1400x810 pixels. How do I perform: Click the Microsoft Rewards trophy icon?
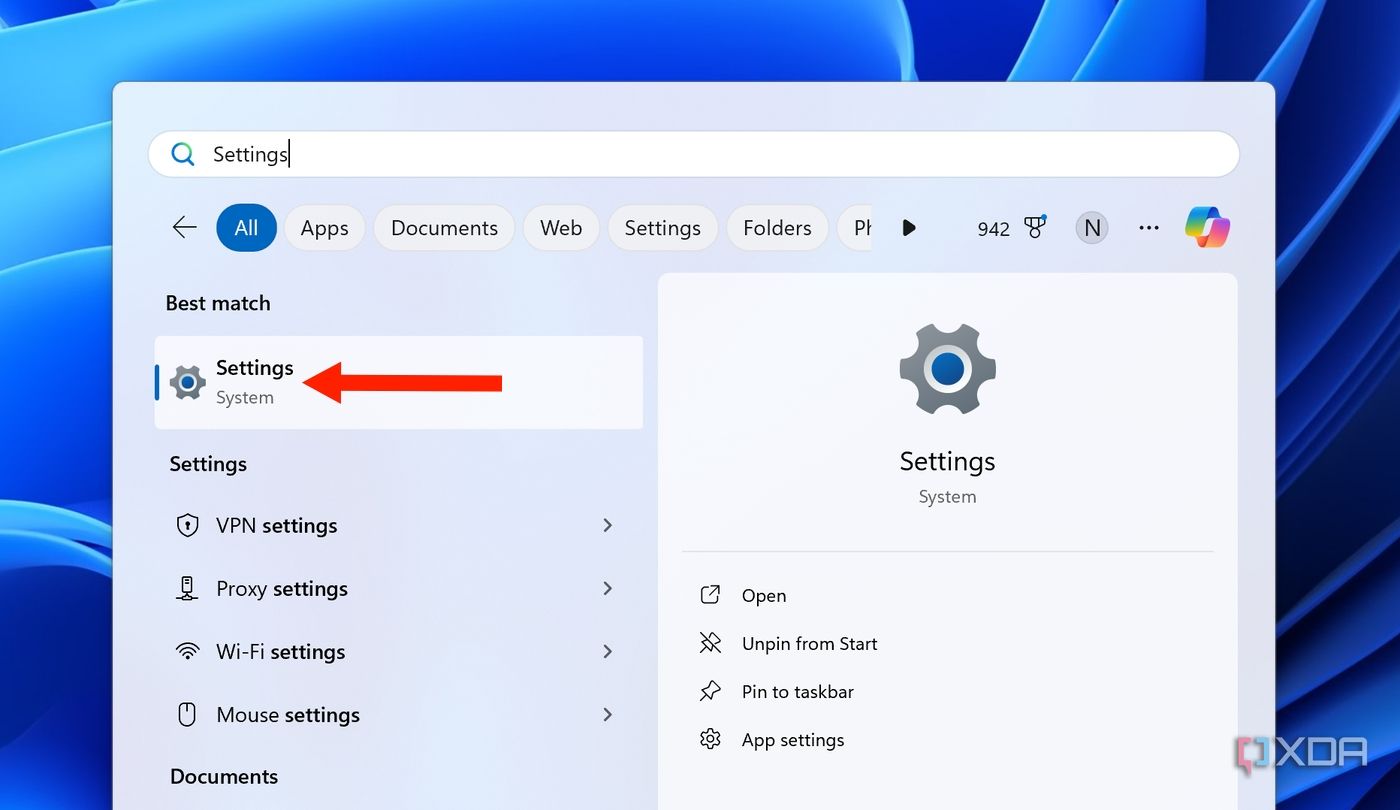1035,227
